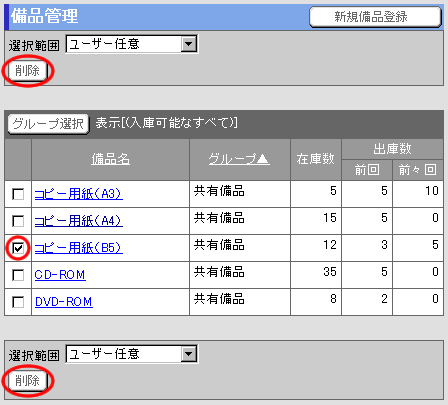Tick the DVD-ROM row checkbox
The height and width of the screenshot is (405, 448).
(x=18, y=302)
